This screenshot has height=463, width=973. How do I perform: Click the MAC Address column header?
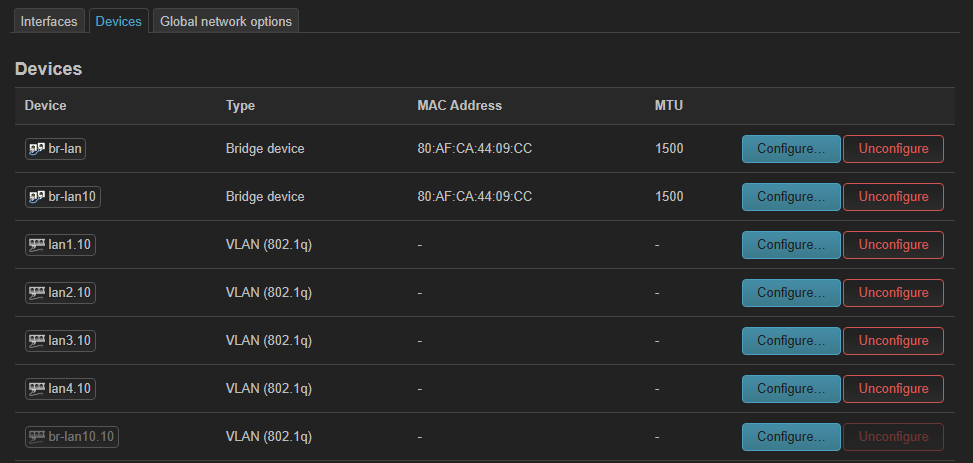(459, 106)
